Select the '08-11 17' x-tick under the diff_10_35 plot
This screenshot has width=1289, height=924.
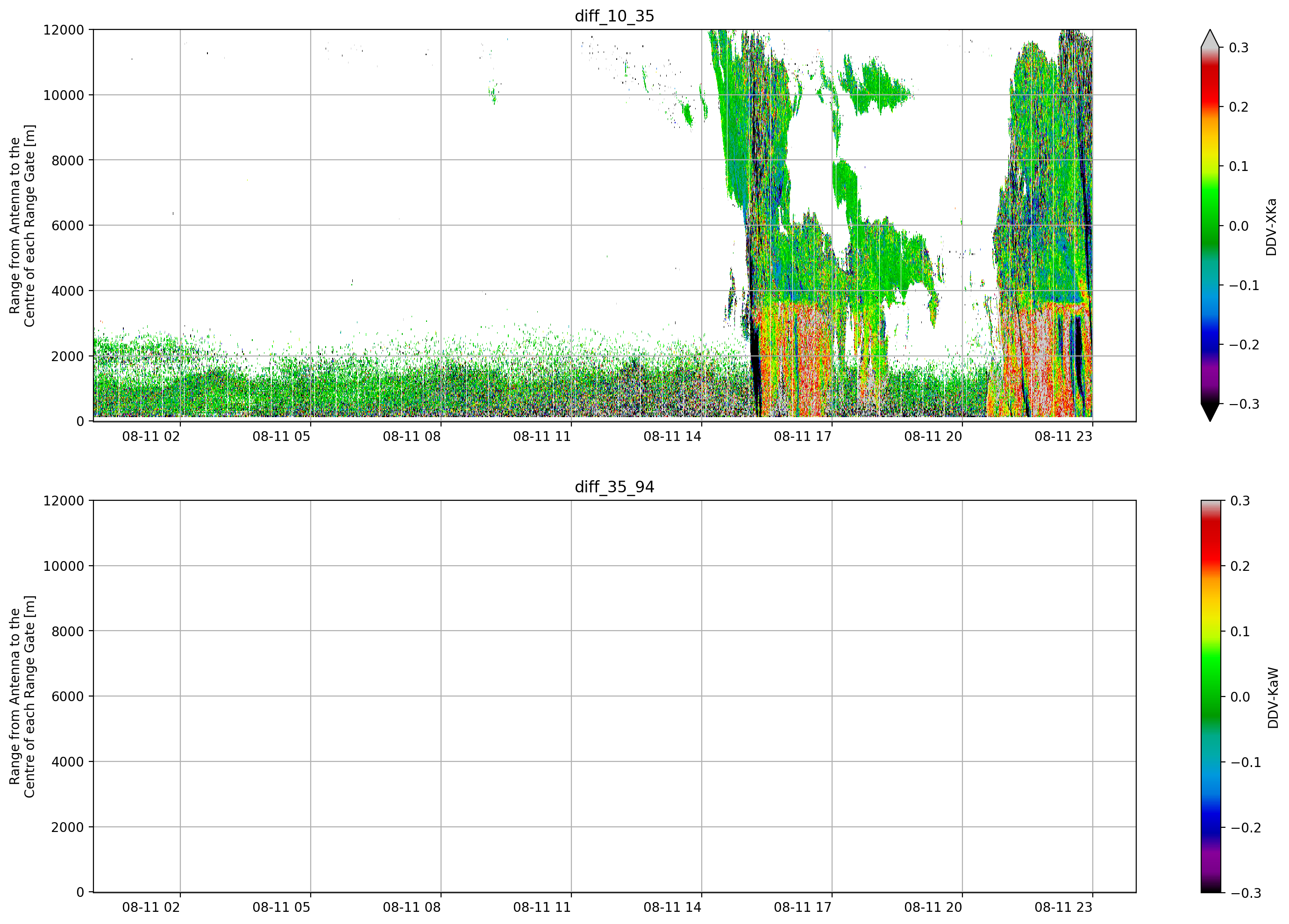803,436
